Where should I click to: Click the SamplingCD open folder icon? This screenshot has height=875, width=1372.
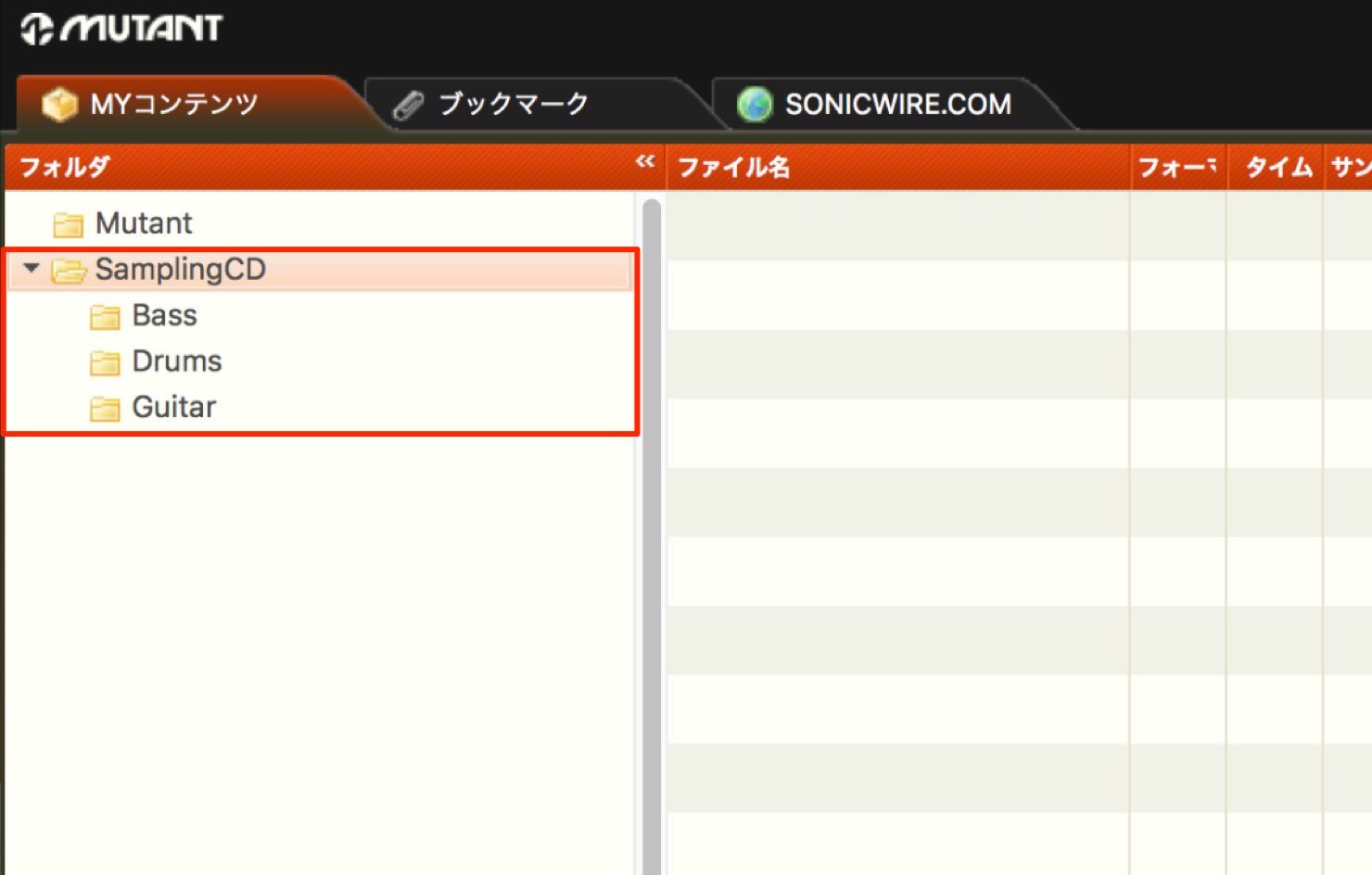click(x=69, y=270)
